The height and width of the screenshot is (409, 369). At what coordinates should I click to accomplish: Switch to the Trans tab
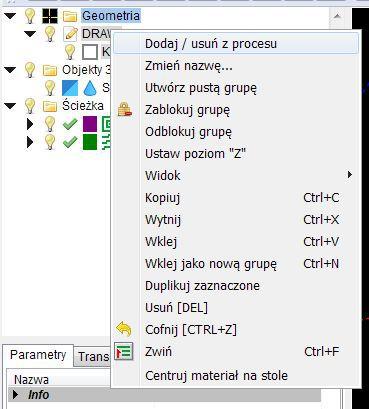tap(92, 357)
